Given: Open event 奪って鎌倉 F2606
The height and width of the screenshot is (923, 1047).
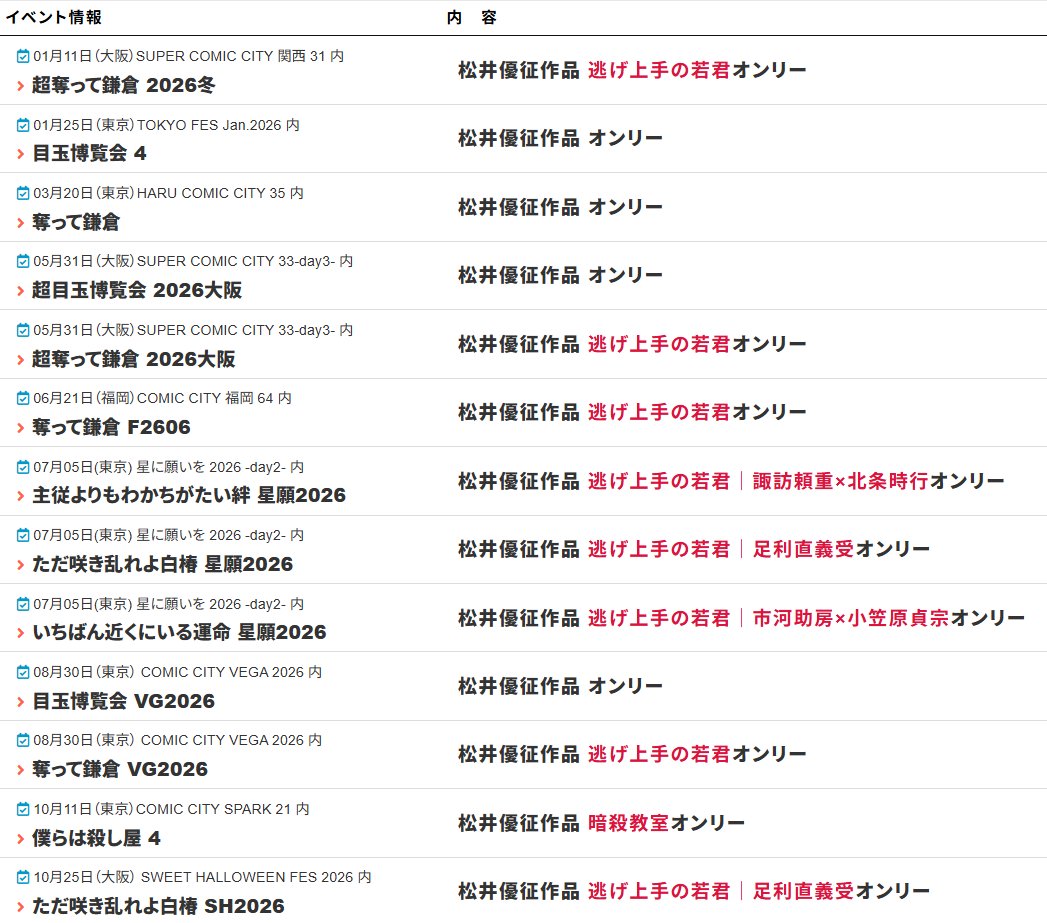Looking at the screenshot, I should (112, 427).
